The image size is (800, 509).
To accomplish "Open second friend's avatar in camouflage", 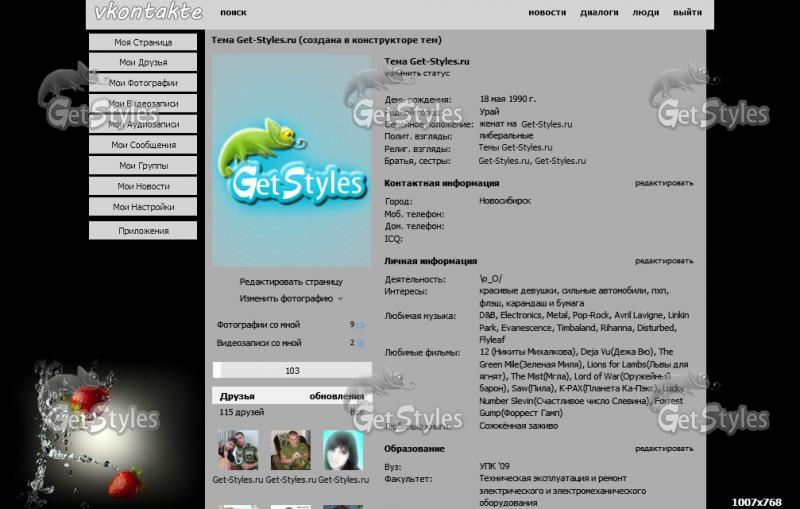I will [x=291, y=451].
